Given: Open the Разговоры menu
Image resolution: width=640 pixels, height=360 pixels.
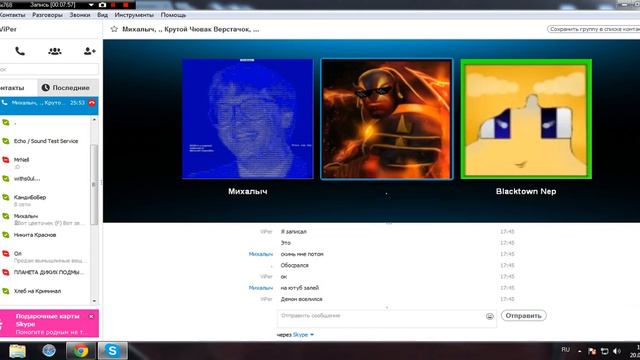Looking at the screenshot, I should click(47, 15).
